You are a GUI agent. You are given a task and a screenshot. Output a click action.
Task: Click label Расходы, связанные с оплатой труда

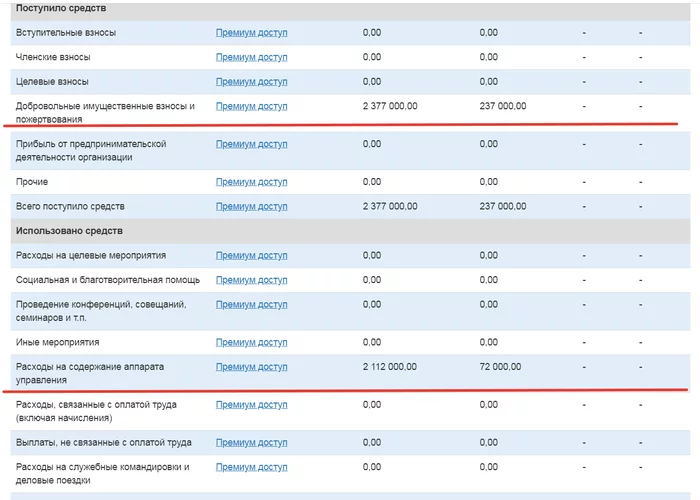[x=96, y=411]
